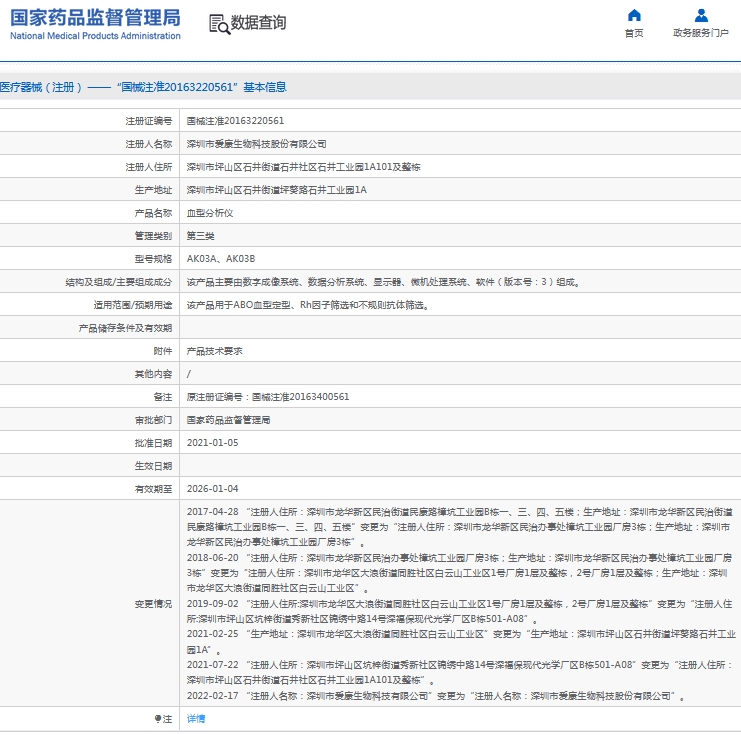Click the 2022-02-17 change record entry

(x=436, y=696)
